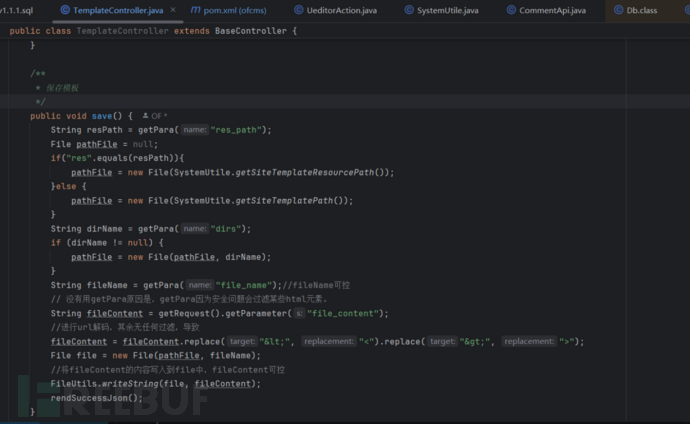Image resolution: width=690 pixels, height=424 pixels.
Task: Select the SystemUtile.java editor tab
Action: [x=452, y=10]
